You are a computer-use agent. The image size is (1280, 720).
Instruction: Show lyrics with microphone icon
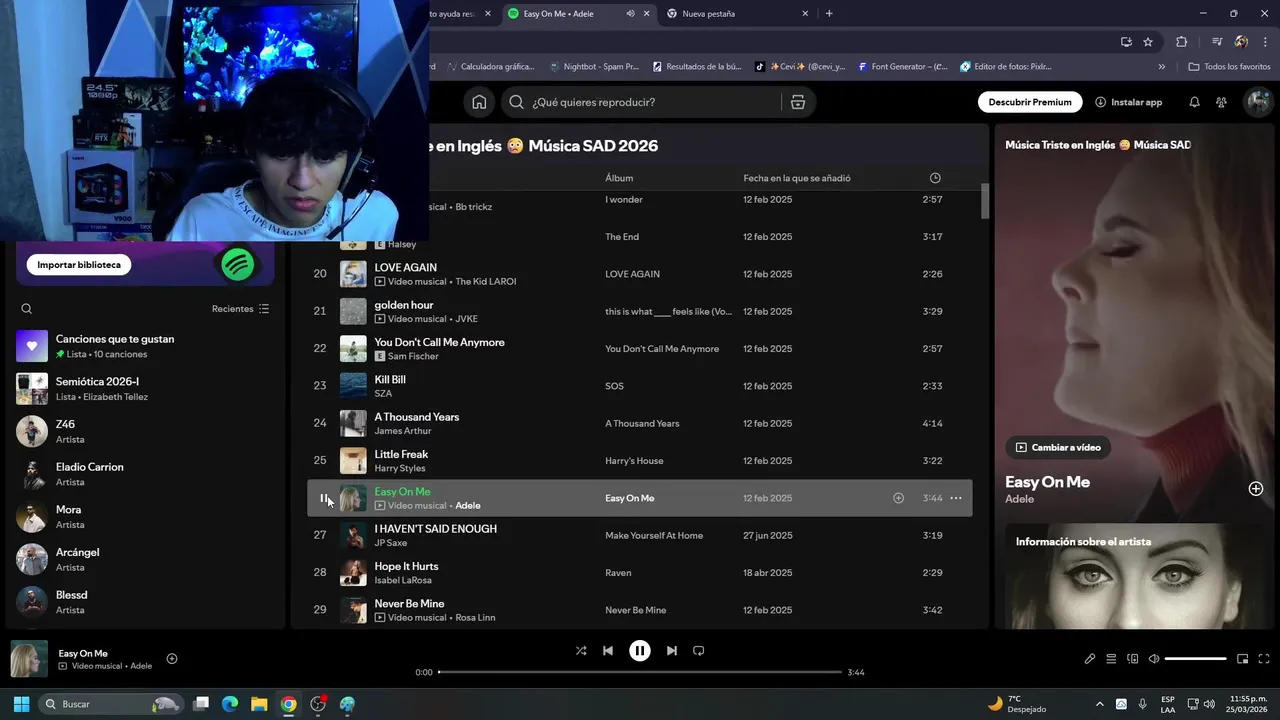point(1090,659)
